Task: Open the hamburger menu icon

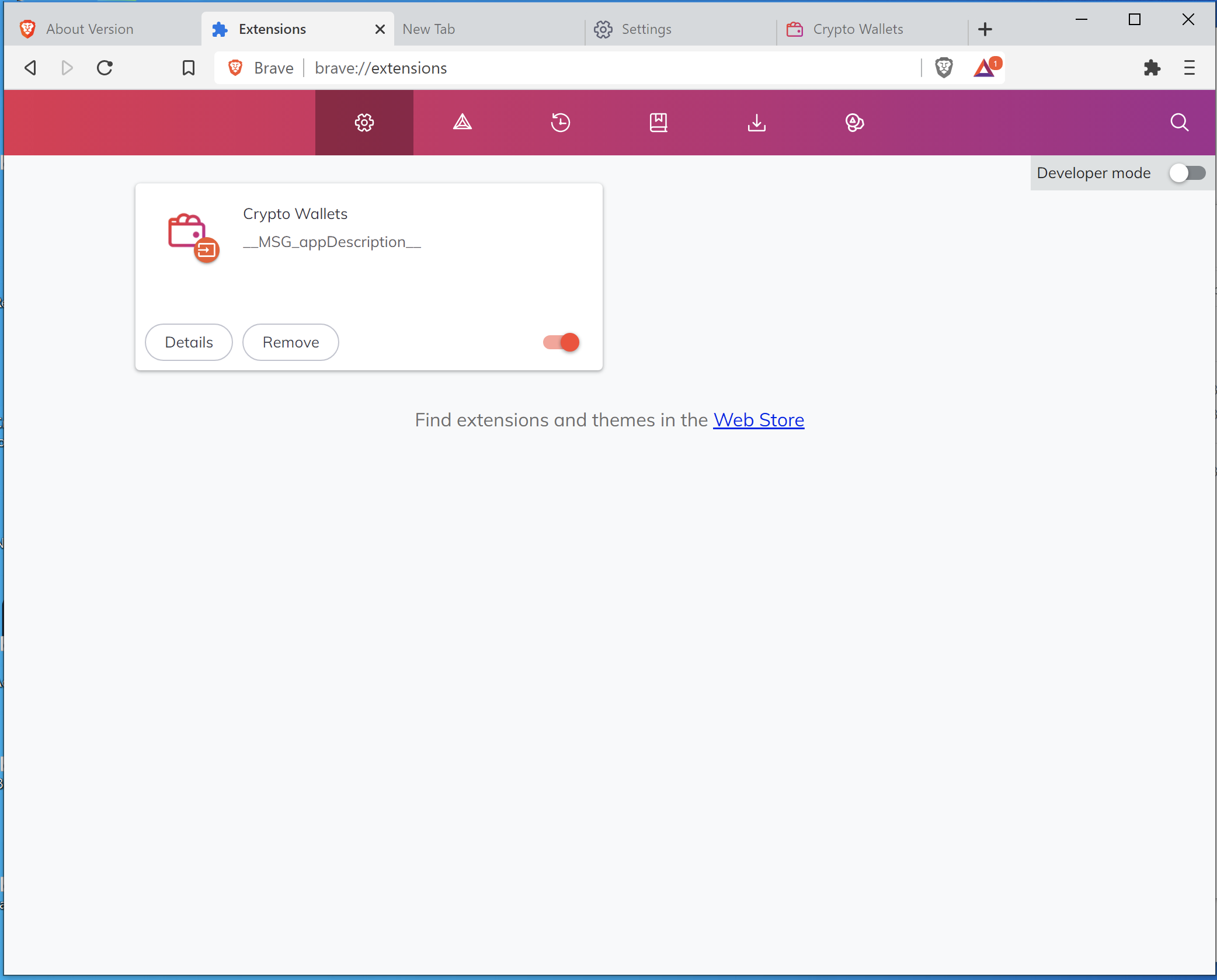Action: (1190, 68)
